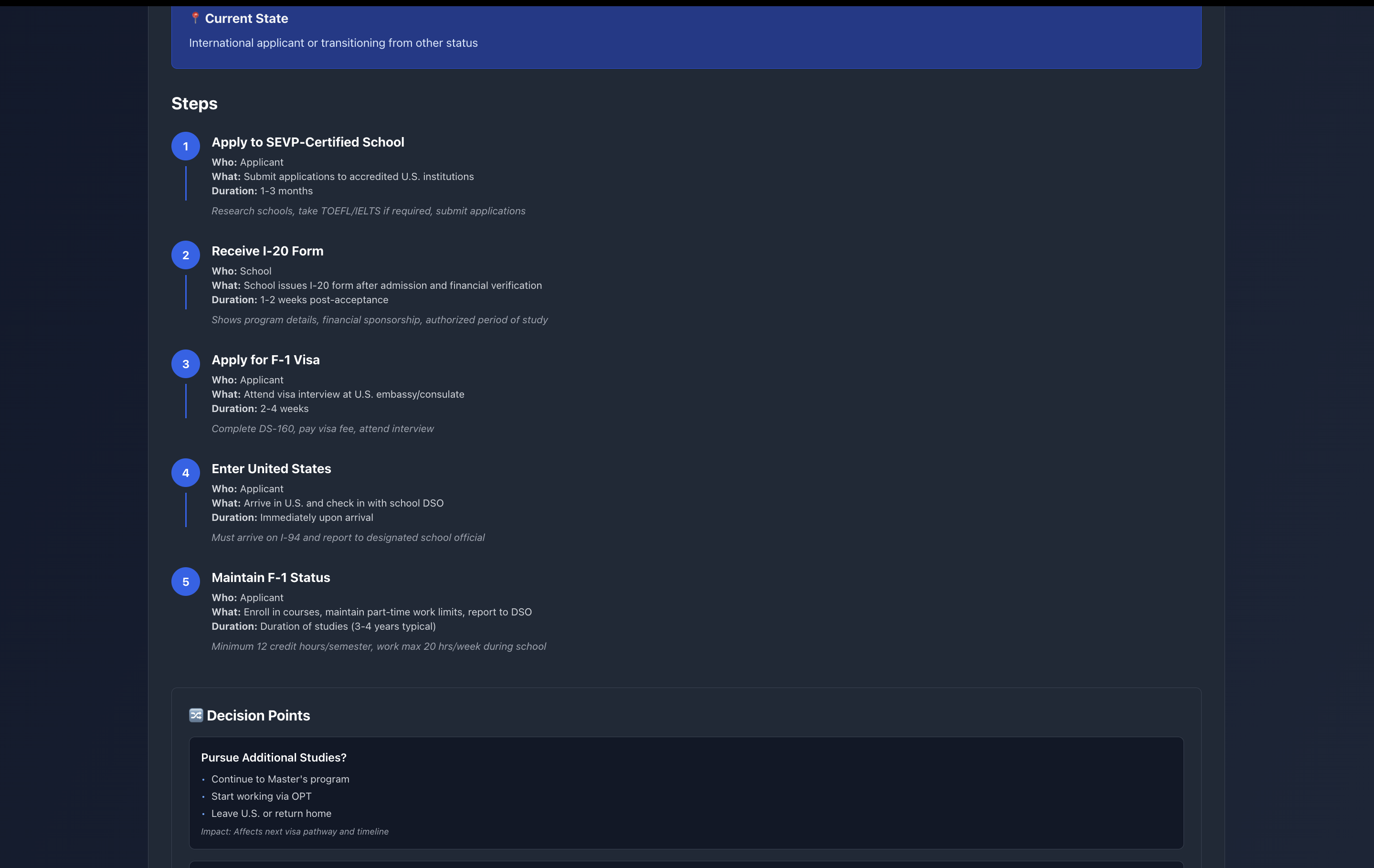Viewport: 1374px width, 868px height.
Task: Choose the Start working via OPT option
Action: pyautogui.click(x=261, y=796)
